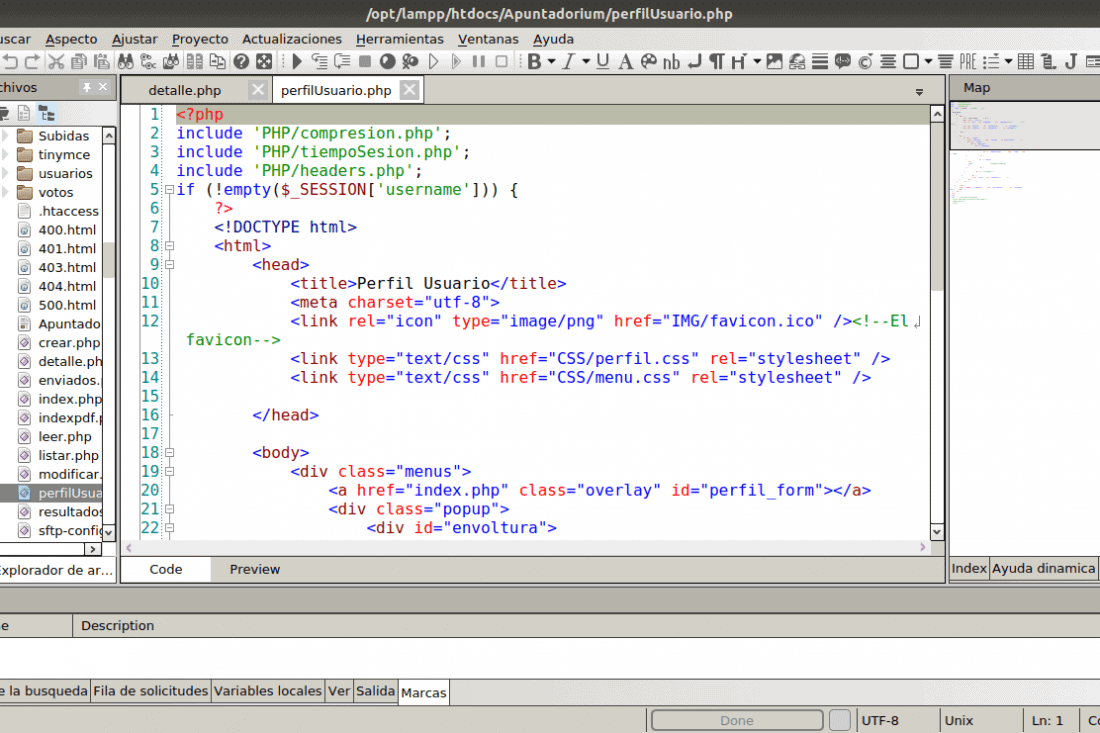Screen dimensions: 1100x733
Task: Open the heading level dropdown next to H
Action: [755, 61]
